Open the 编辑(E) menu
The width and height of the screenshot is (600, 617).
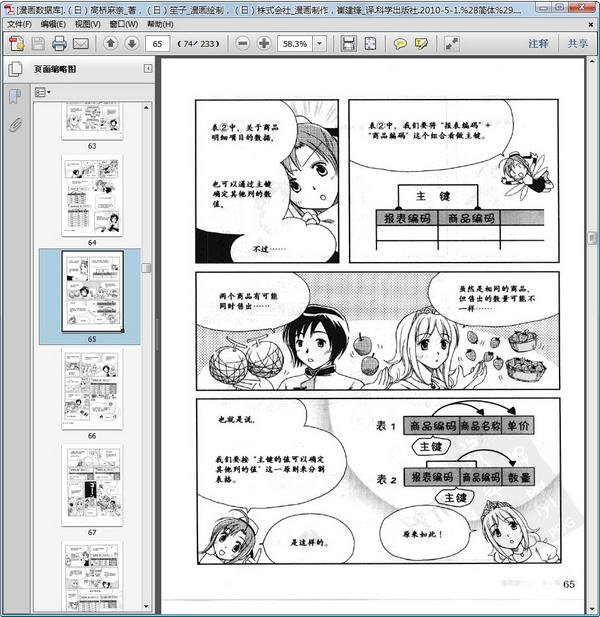pyautogui.click(x=54, y=24)
